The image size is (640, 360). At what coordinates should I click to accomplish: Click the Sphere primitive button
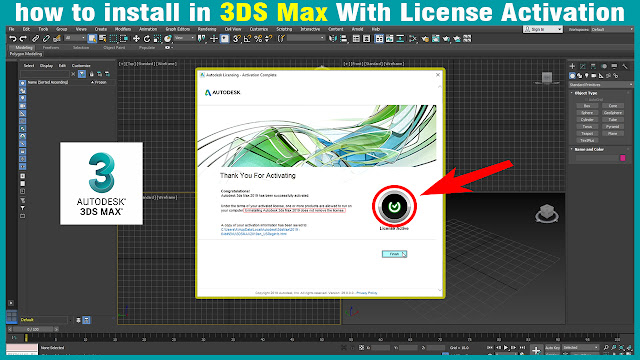587,113
